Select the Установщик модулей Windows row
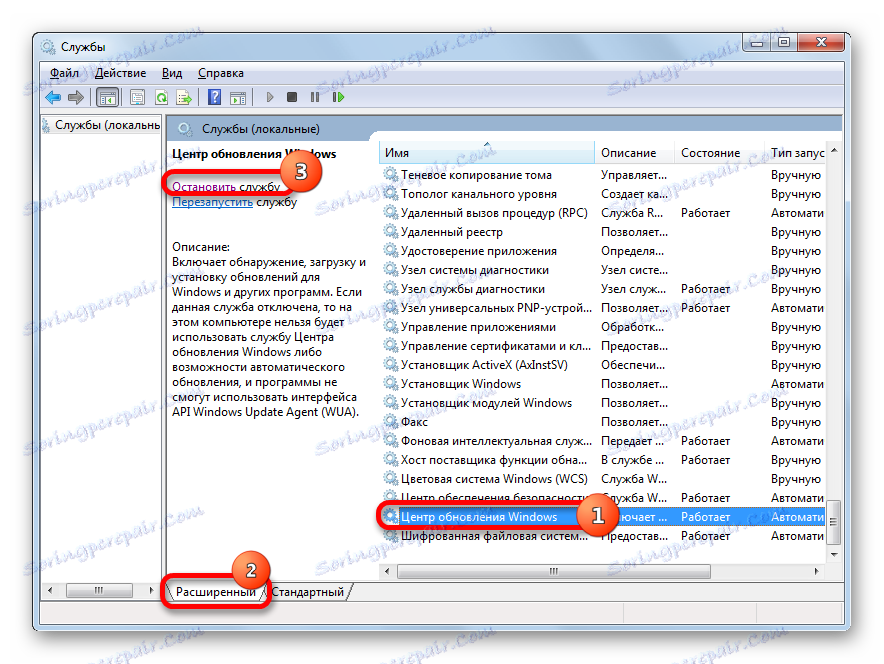884x664 pixels. point(603,402)
